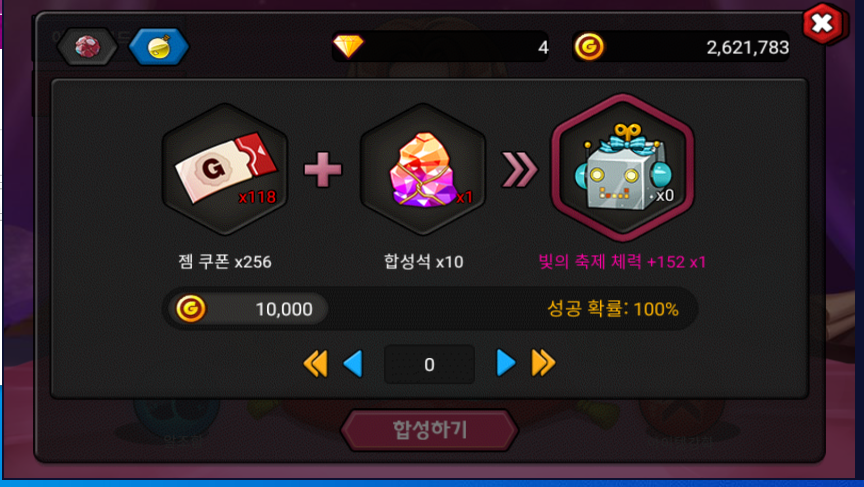Switch to the yellow potion tab
This screenshot has width=864, height=487.
tap(159, 47)
